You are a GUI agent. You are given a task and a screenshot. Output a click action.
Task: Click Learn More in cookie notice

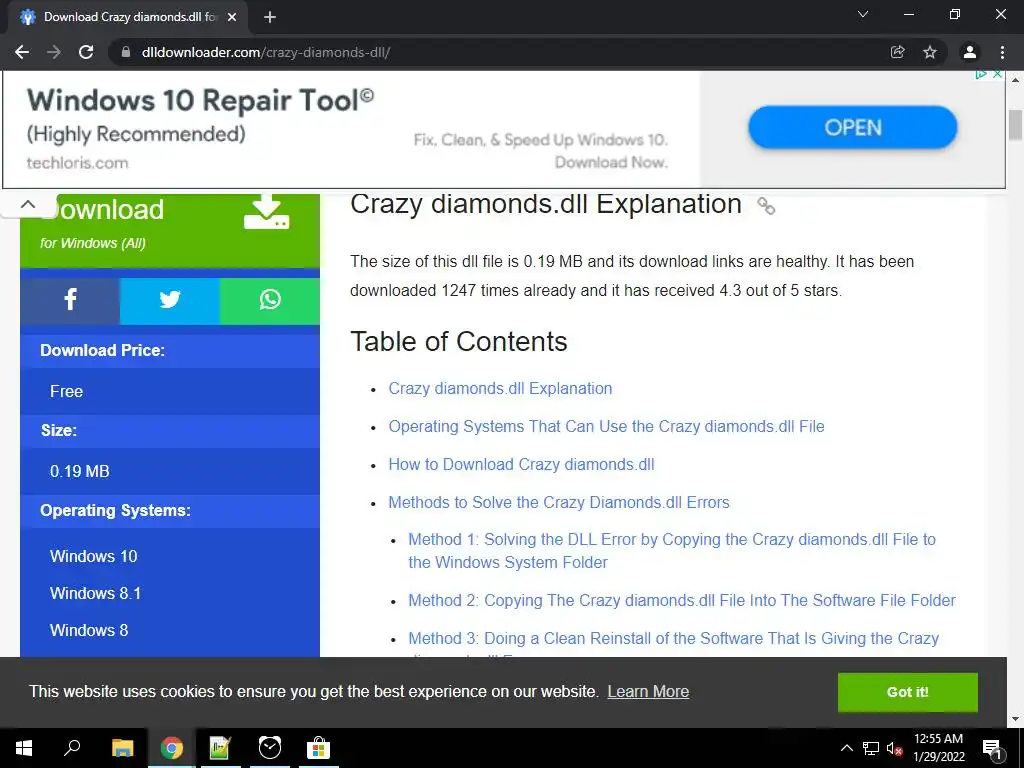click(648, 692)
